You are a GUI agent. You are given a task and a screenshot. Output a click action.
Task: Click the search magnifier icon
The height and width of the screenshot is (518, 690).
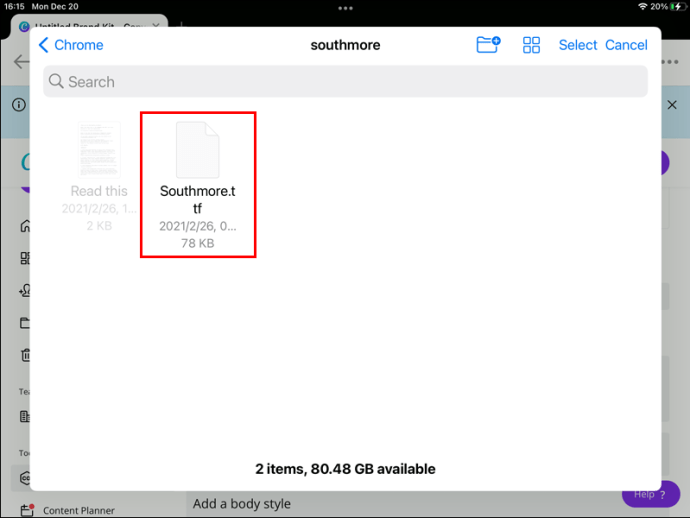point(56,81)
